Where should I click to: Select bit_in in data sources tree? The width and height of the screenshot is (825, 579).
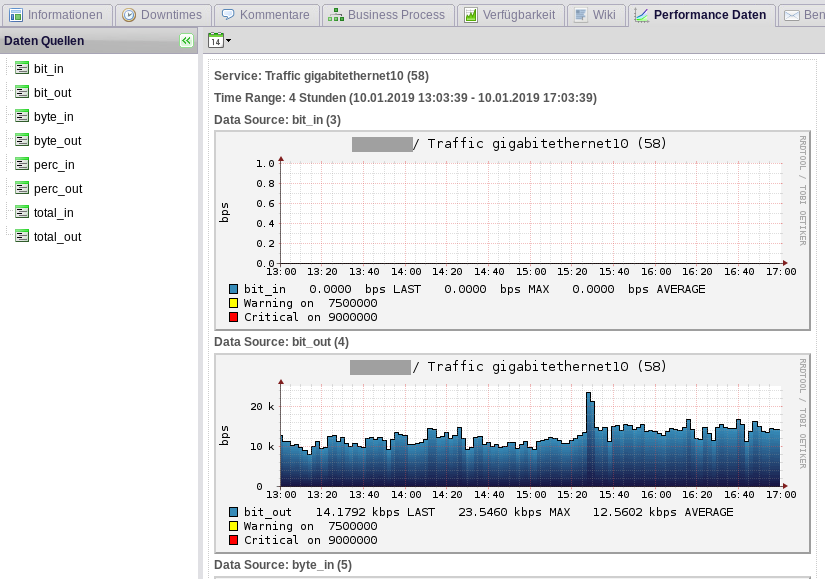(48, 68)
